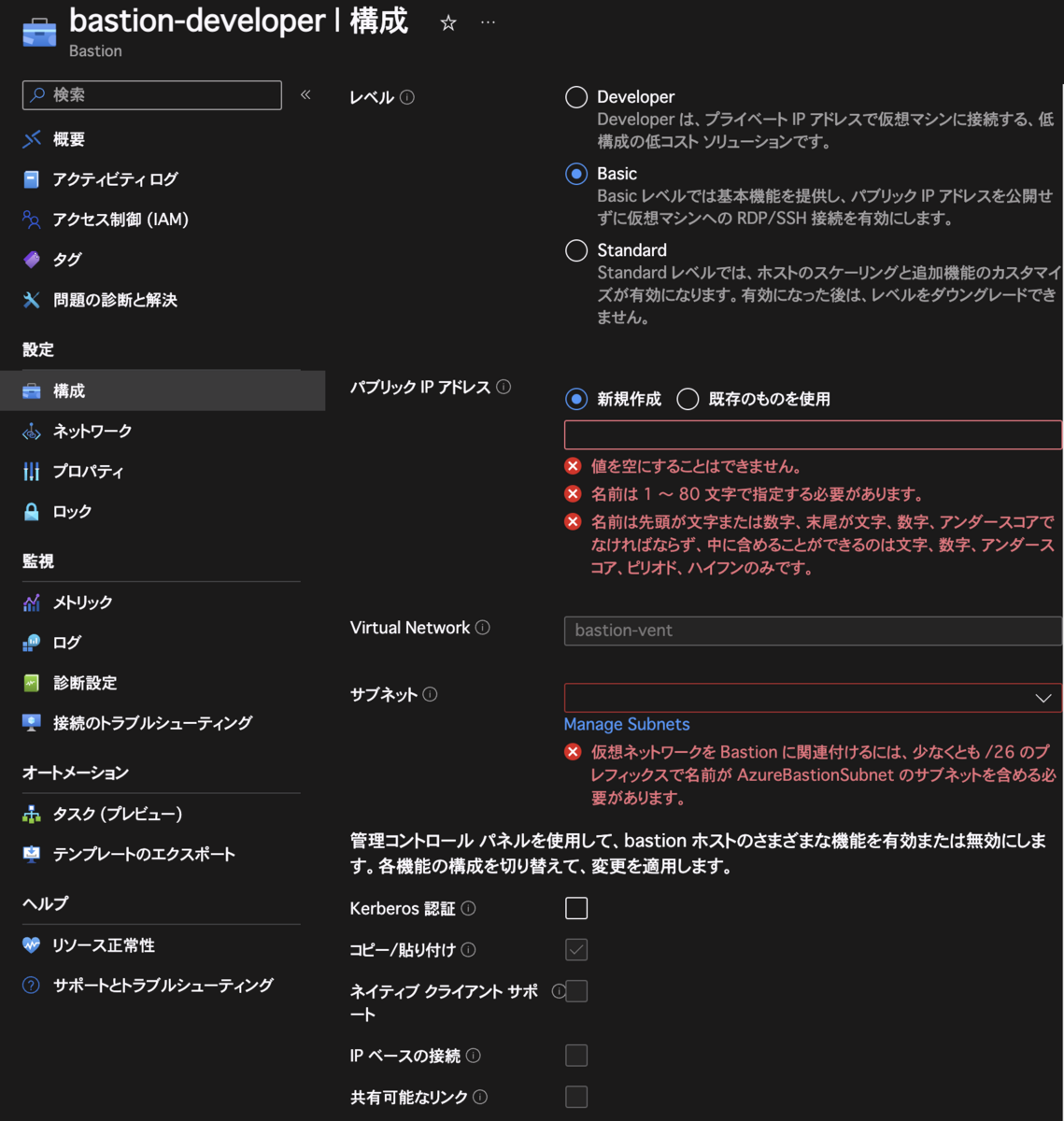Select the Developer level radio button
Image resolution: width=1064 pixels, height=1121 pixels.
[576, 97]
